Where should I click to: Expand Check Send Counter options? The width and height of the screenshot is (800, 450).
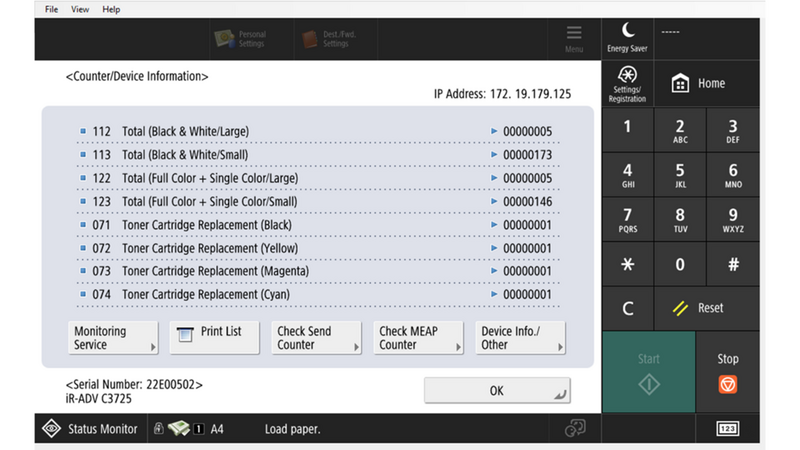316,338
